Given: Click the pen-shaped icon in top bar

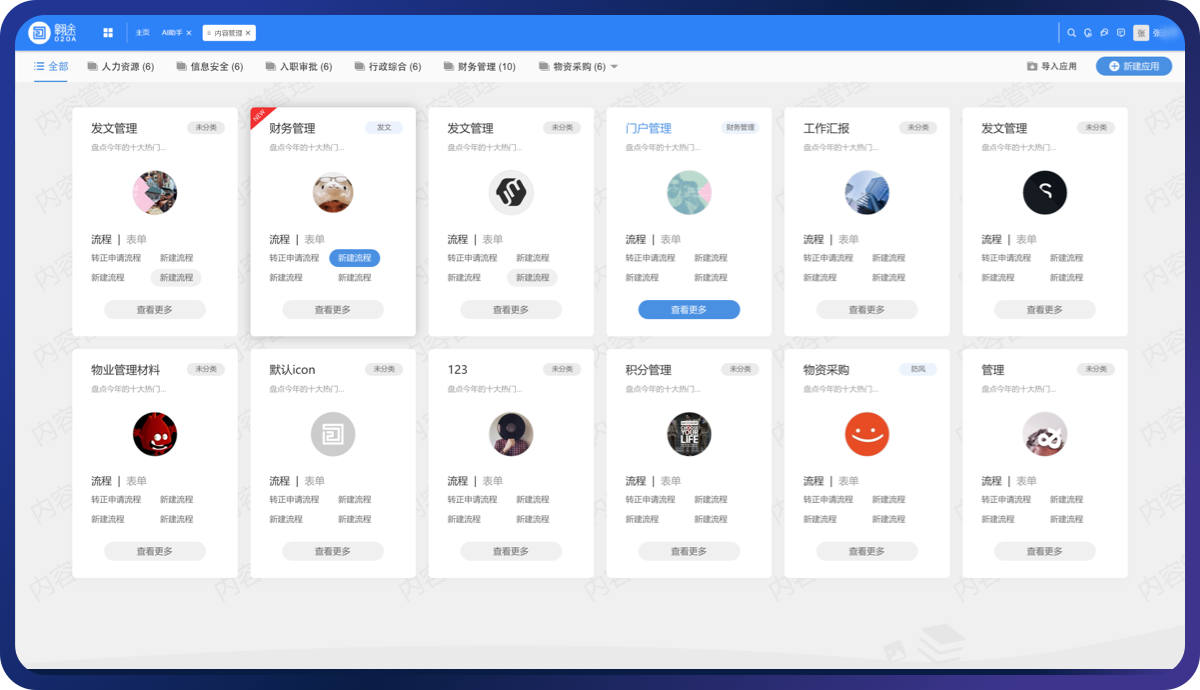Looking at the screenshot, I should (1104, 33).
